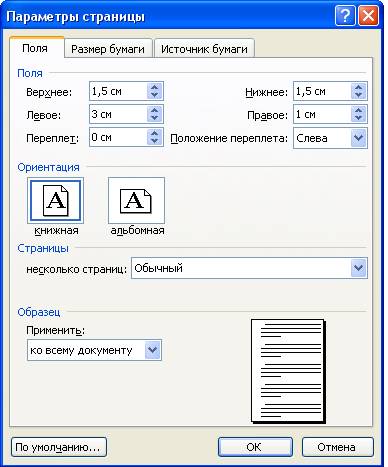Click the Страницы section heading

coord(43,248)
